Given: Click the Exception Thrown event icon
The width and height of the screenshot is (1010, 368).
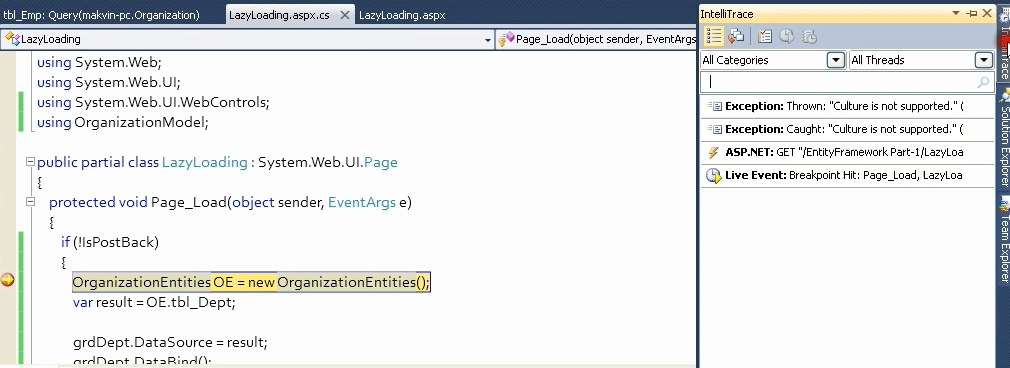Looking at the screenshot, I should (714, 106).
